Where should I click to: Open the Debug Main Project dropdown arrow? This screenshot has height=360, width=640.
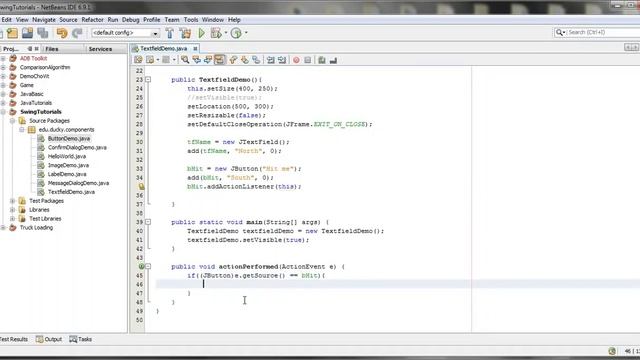[x=226, y=33]
